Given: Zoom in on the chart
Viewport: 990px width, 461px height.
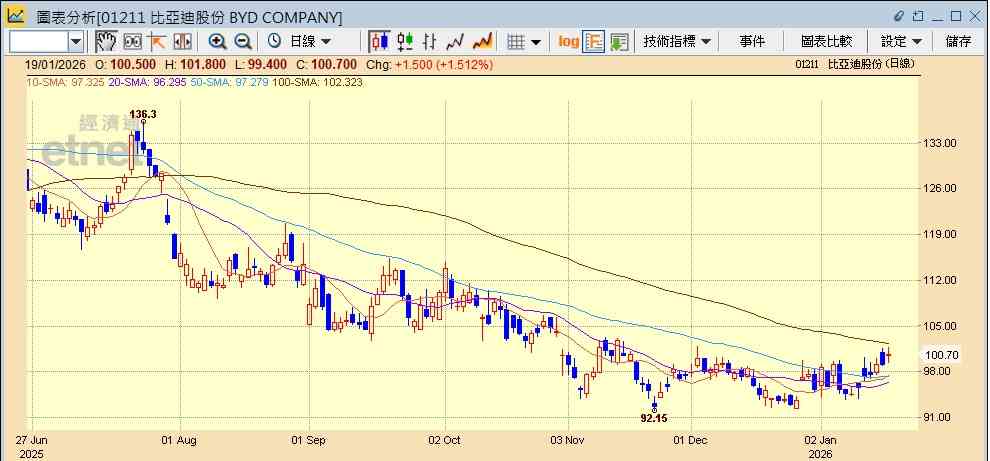Looking at the screenshot, I should coord(218,42).
